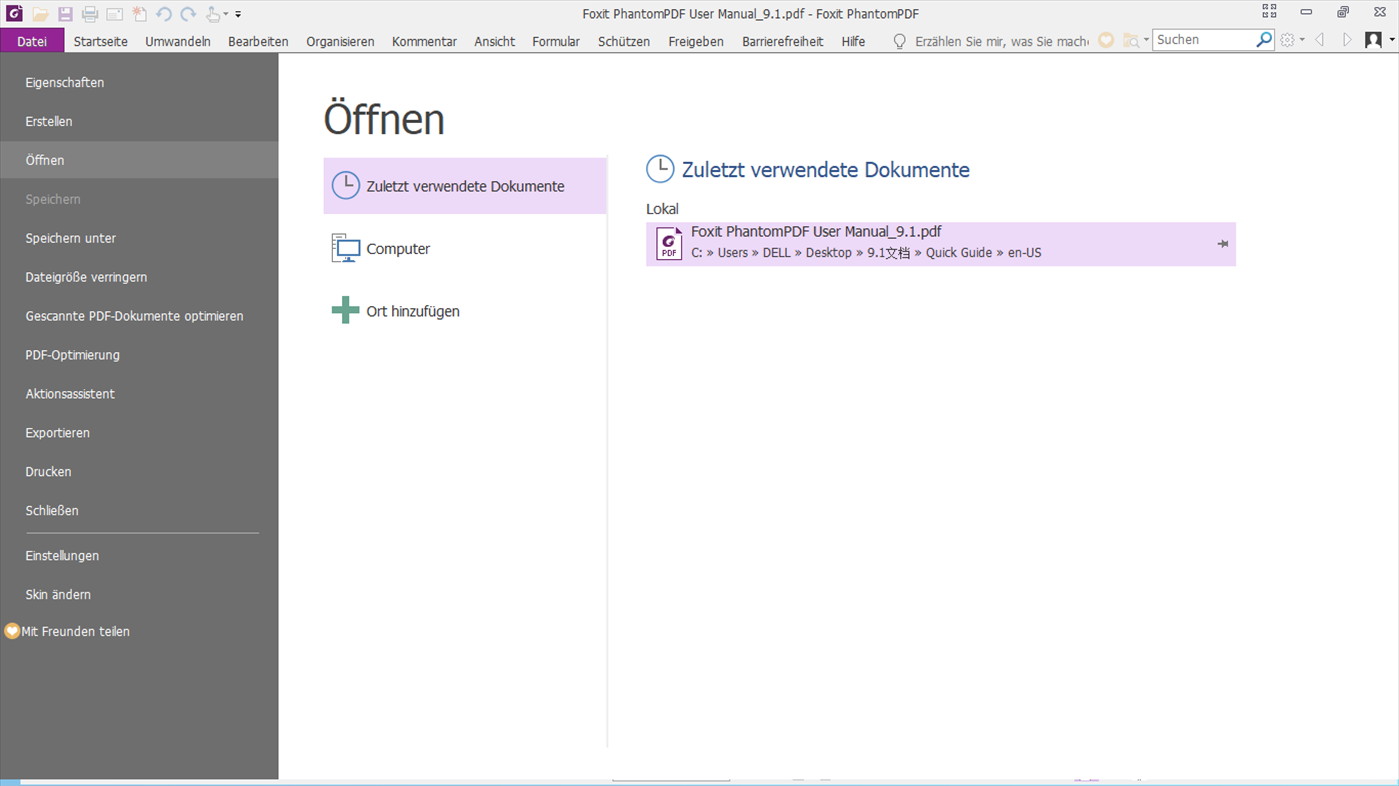Open the customize quick access toolbar dropdown
Screen dimensions: 1399x786
click(238, 14)
